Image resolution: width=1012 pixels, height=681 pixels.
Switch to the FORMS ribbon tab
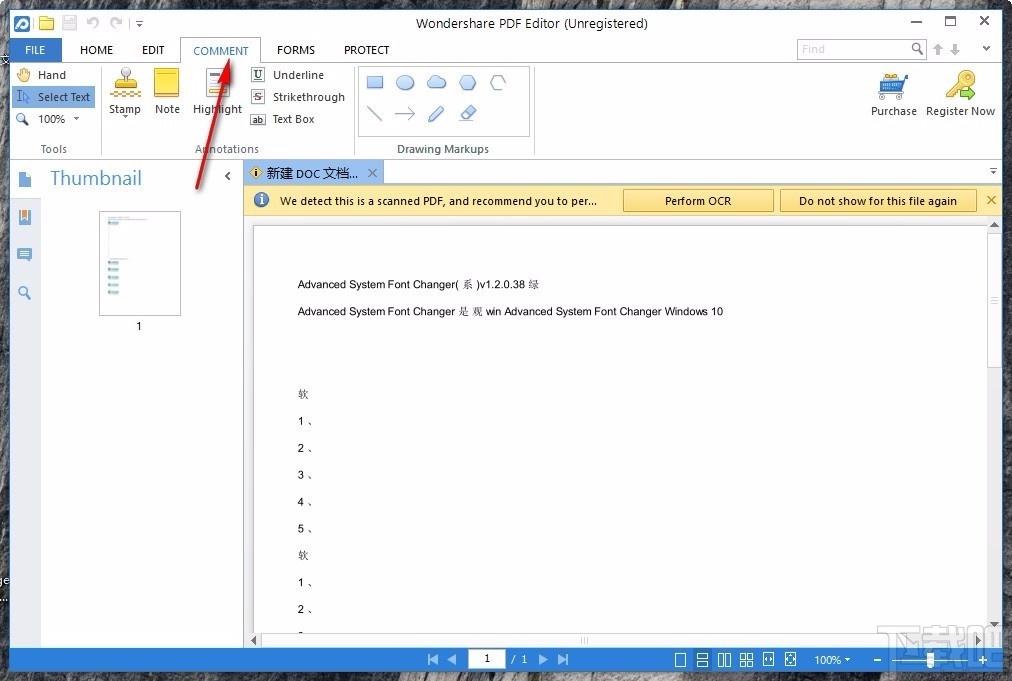[x=296, y=50]
